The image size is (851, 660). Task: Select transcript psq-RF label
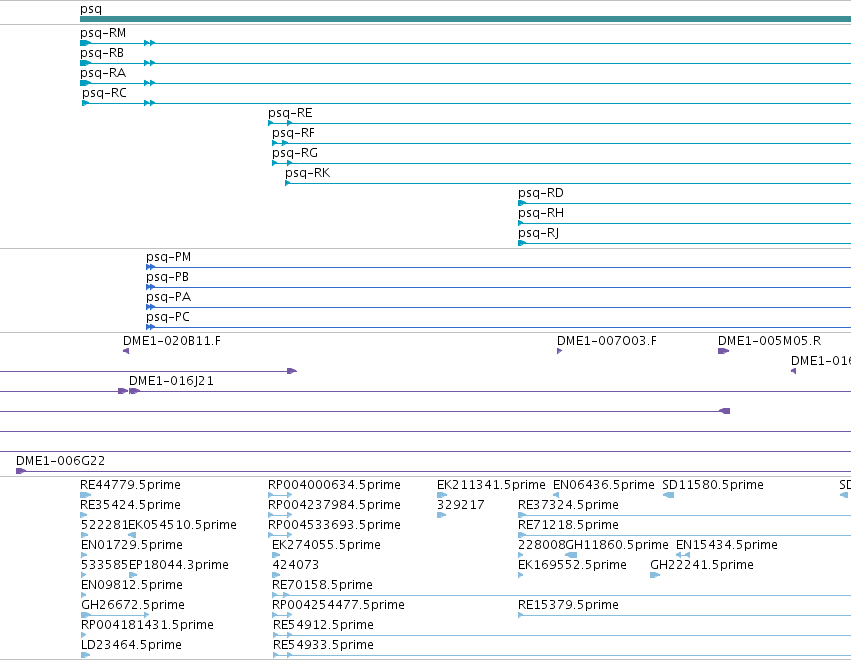click(294, 133)
